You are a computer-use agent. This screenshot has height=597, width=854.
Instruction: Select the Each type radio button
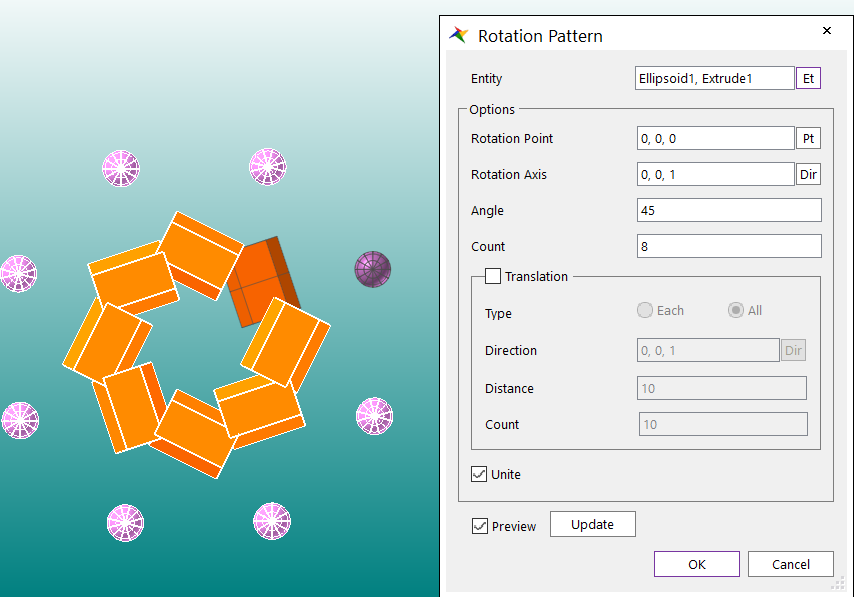coord(645,310)
